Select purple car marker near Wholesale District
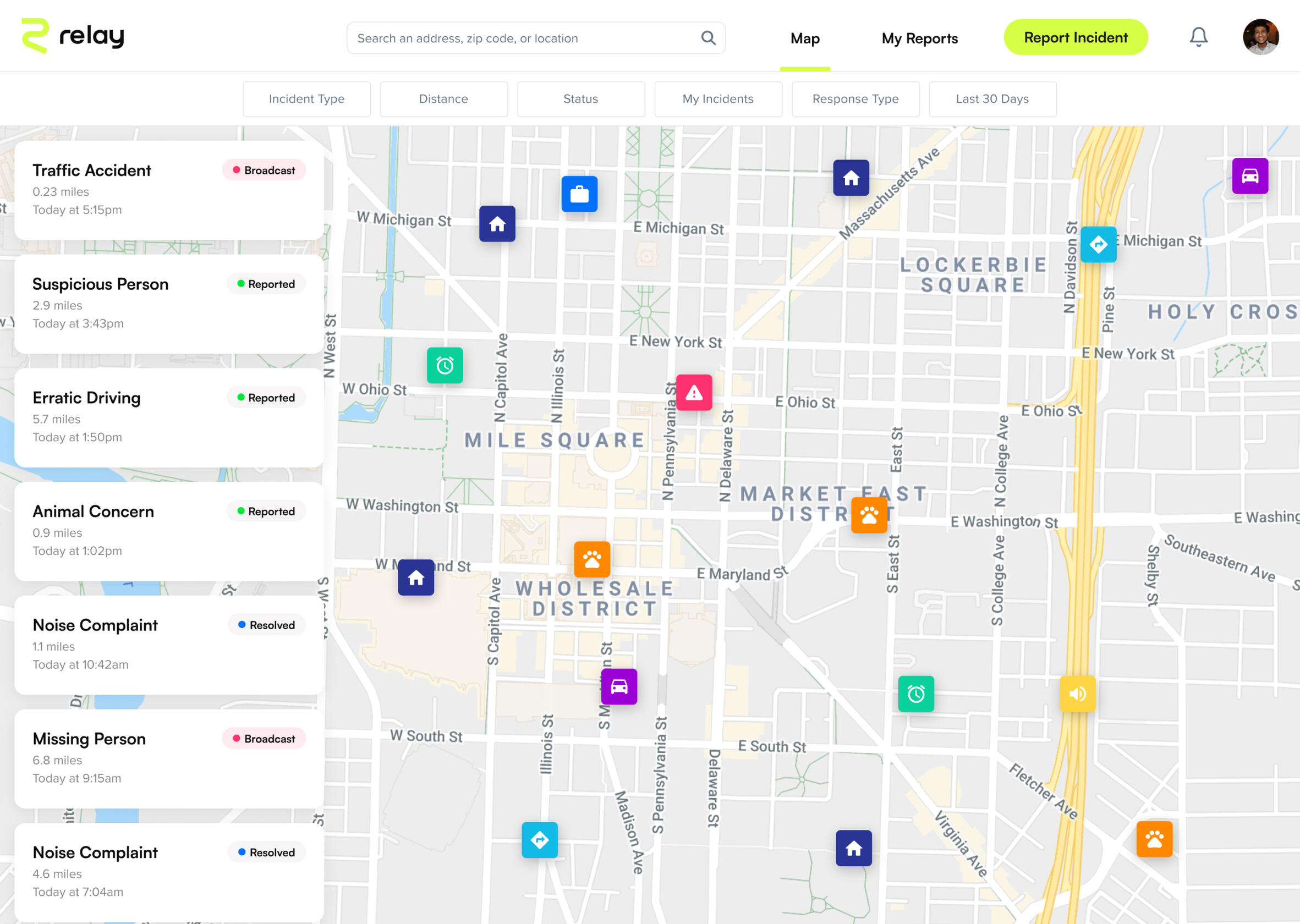Image resolution: width=1300 pixels, height=924 pixels. point(619,687)
